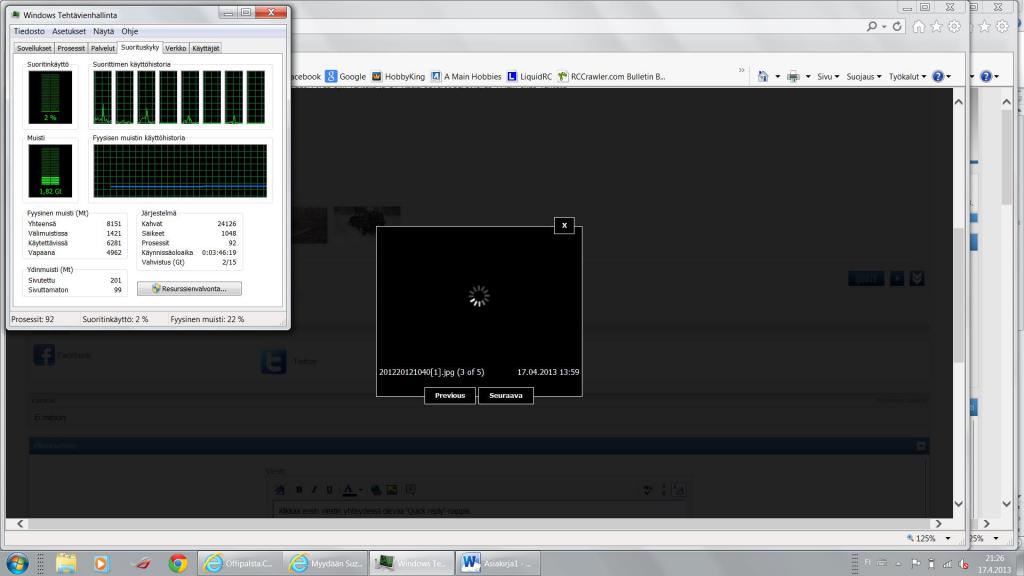
Task: Open the 125% zoom level dropdown
Action: coord(929,538)
